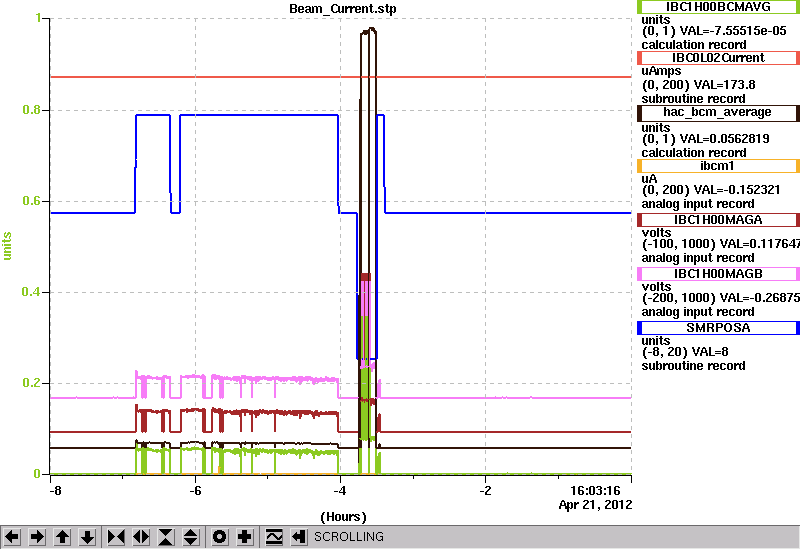Click 'analog input record' under ibcm1
800x549 pixels.
pyautogui.click(x=697, y=204)
